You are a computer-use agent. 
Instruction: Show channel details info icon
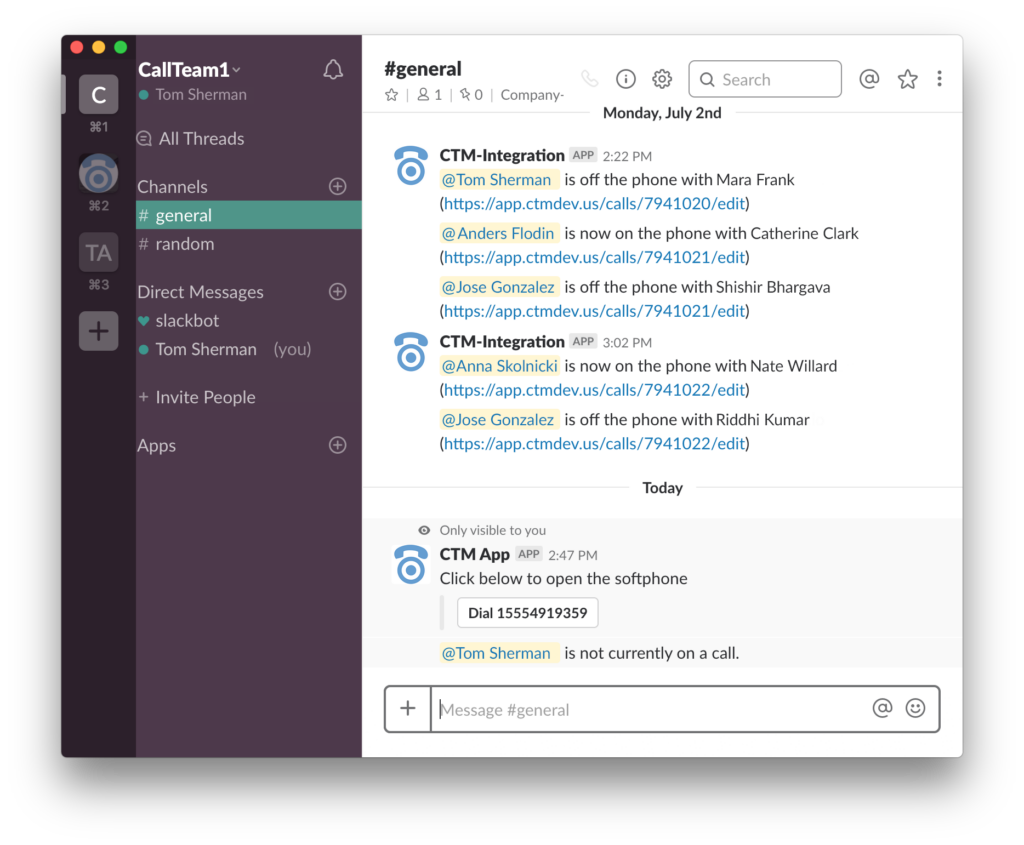pyautogui.click(x=626, y=79)
